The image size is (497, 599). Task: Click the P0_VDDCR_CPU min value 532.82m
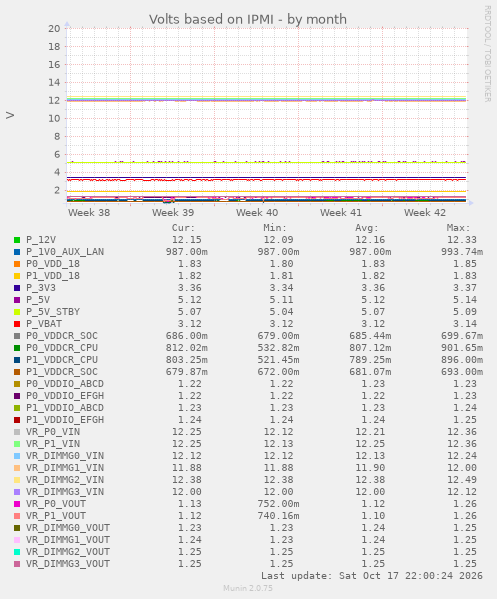coord(278,348)
